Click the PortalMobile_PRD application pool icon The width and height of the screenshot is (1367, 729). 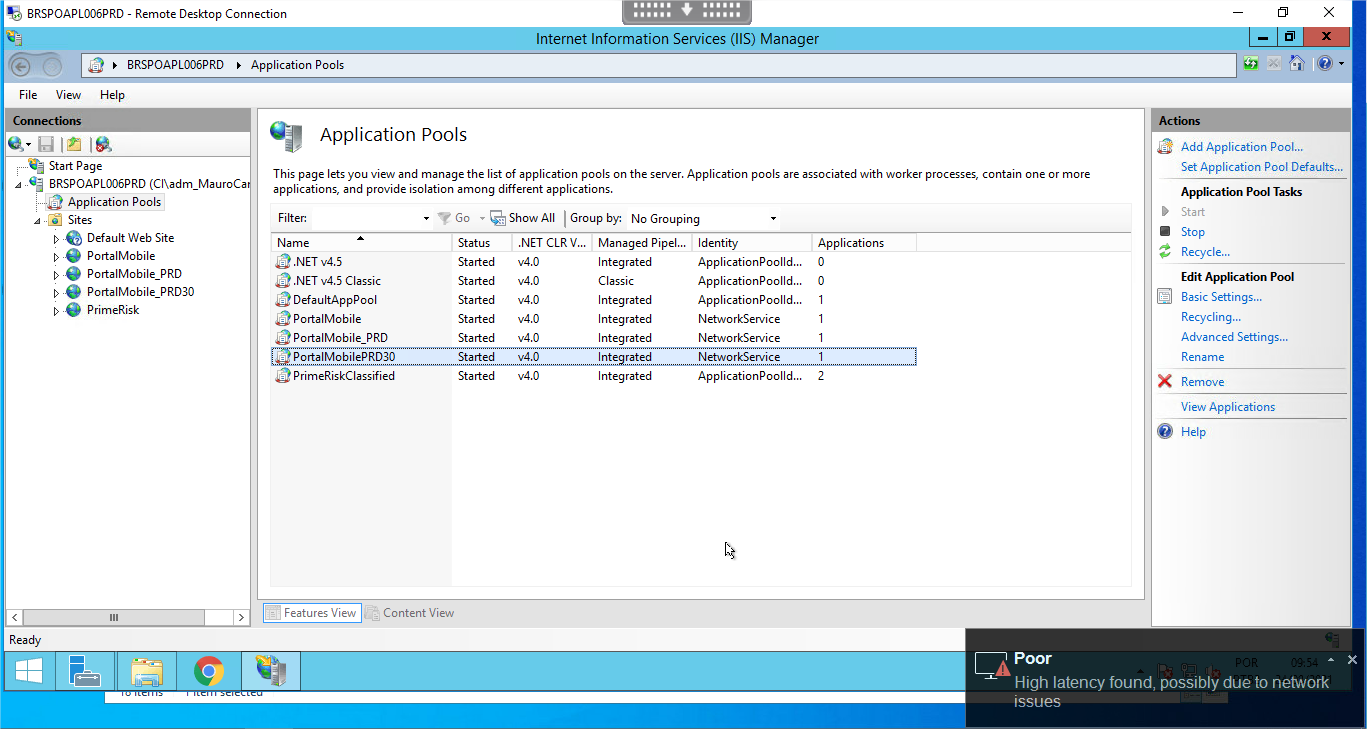[283, 338]
